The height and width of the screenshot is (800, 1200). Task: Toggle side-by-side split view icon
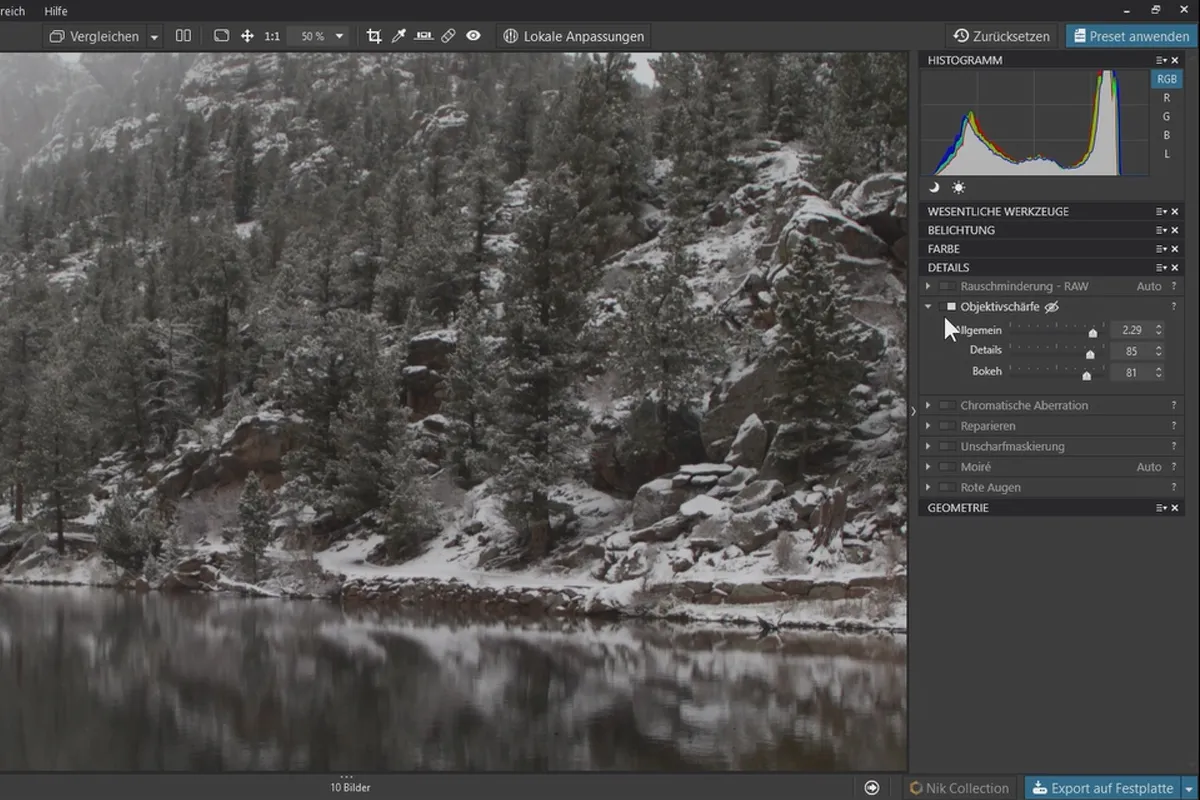coord(183,36)
